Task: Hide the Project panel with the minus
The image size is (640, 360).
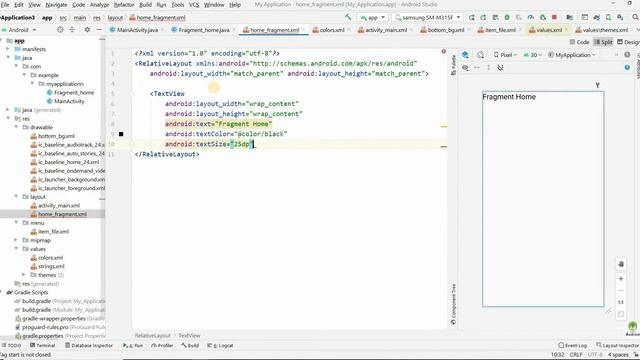Action: click(99, 30)
